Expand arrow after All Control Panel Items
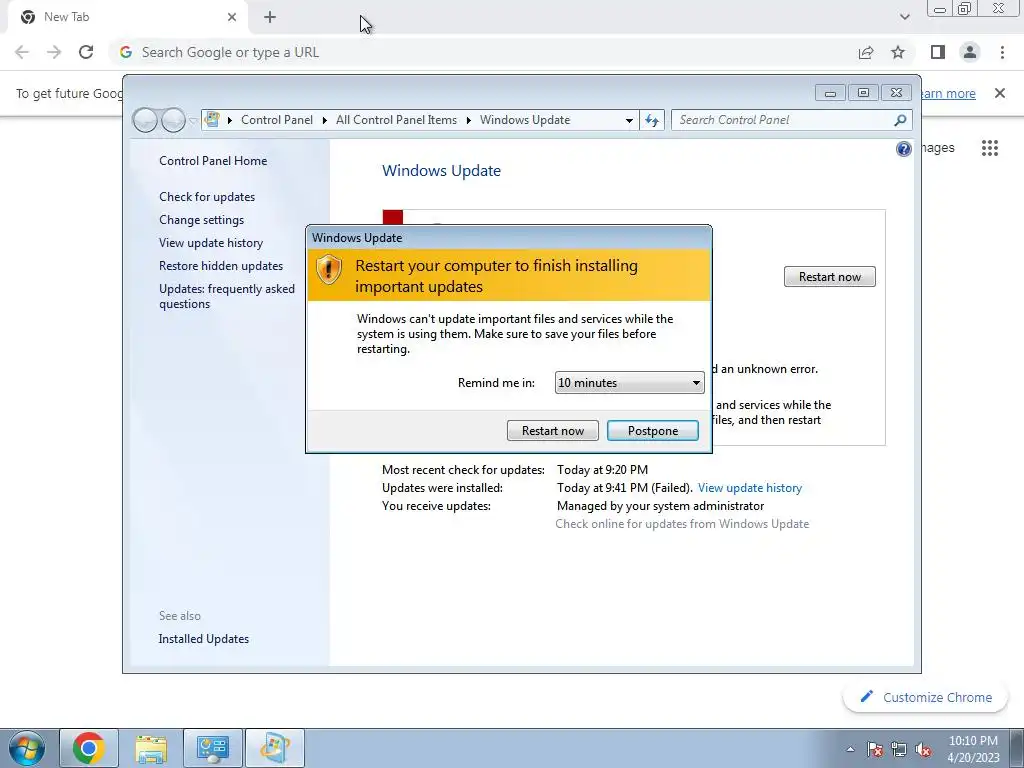This screenshot has width=1024, height=768. [469, 120]
